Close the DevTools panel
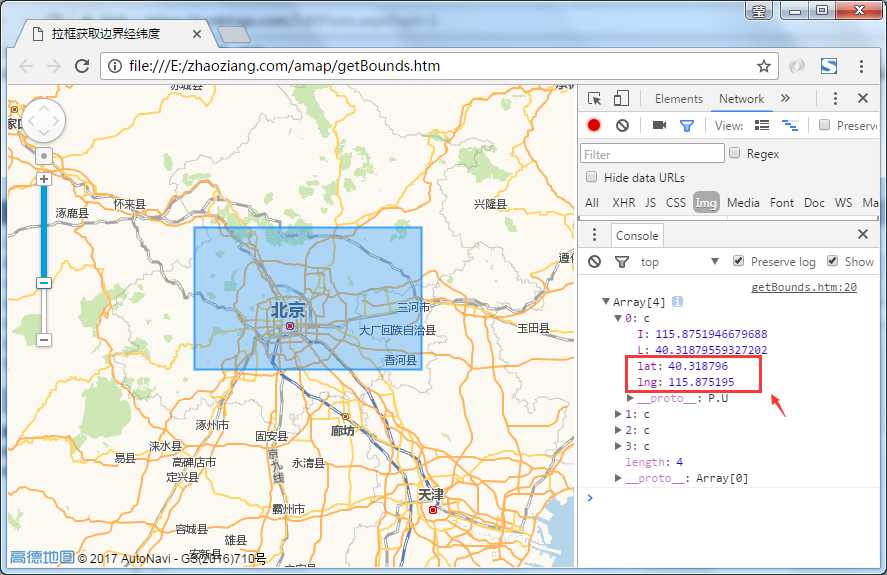 863,98
